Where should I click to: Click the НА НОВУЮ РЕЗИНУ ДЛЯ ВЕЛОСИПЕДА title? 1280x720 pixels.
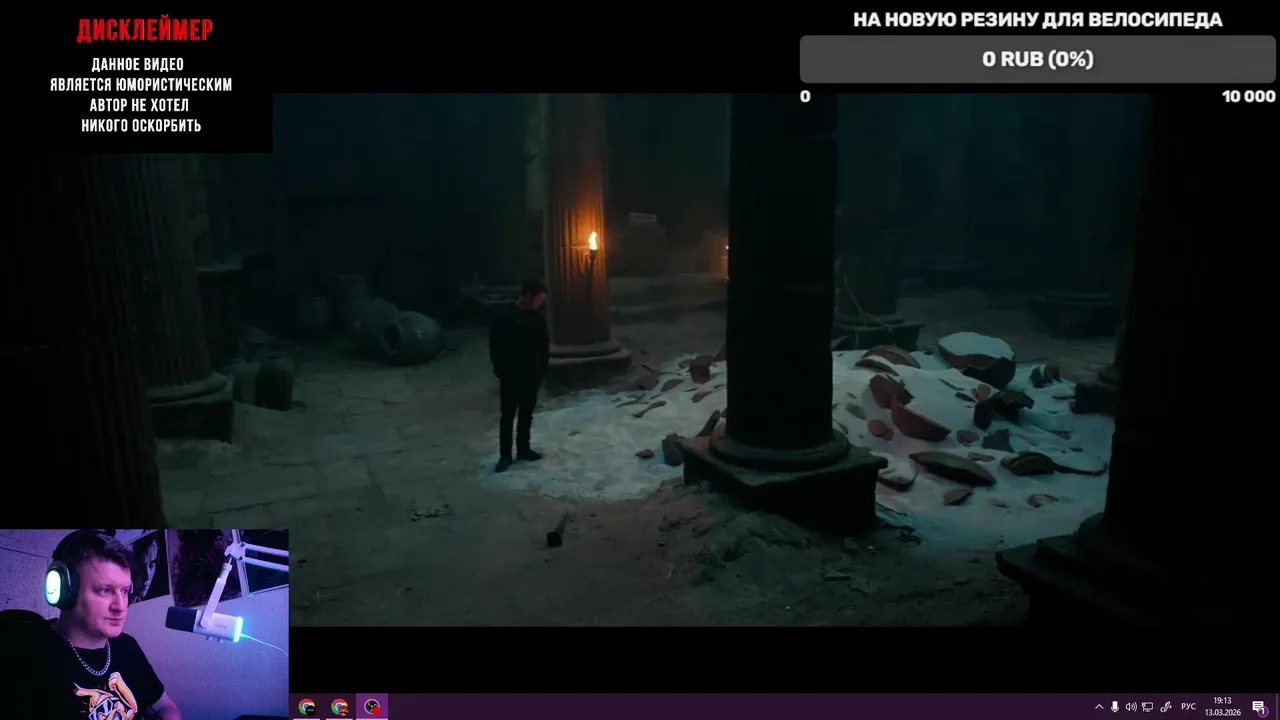tap(1038, 20)
